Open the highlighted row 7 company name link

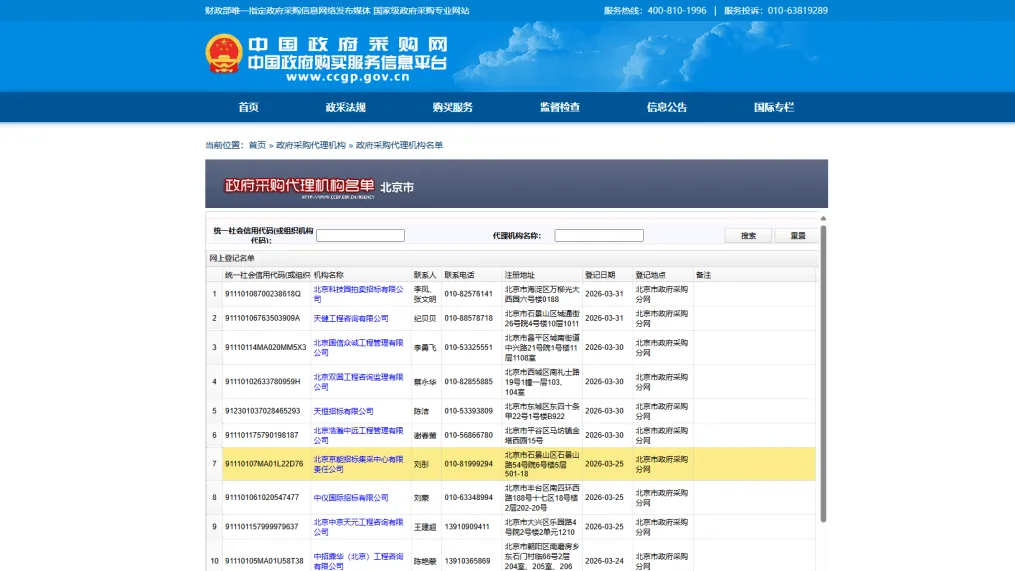click(359, 464)
